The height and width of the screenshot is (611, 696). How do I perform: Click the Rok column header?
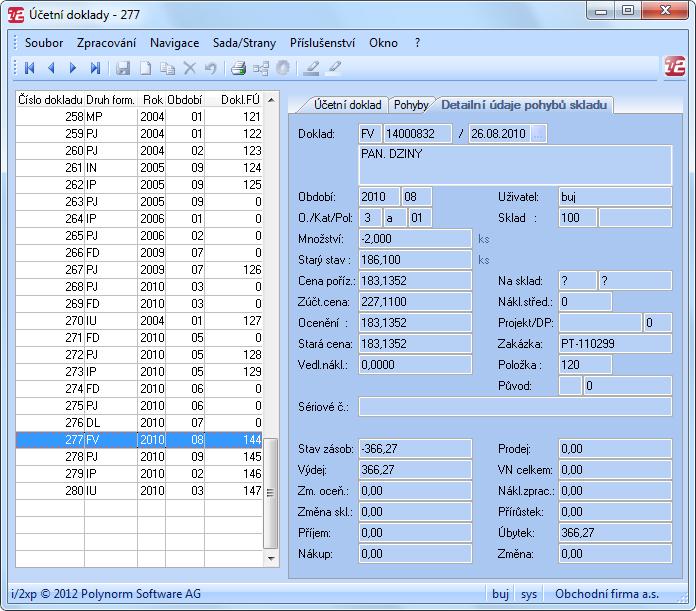pyautogui.click(x=152, y=100)
